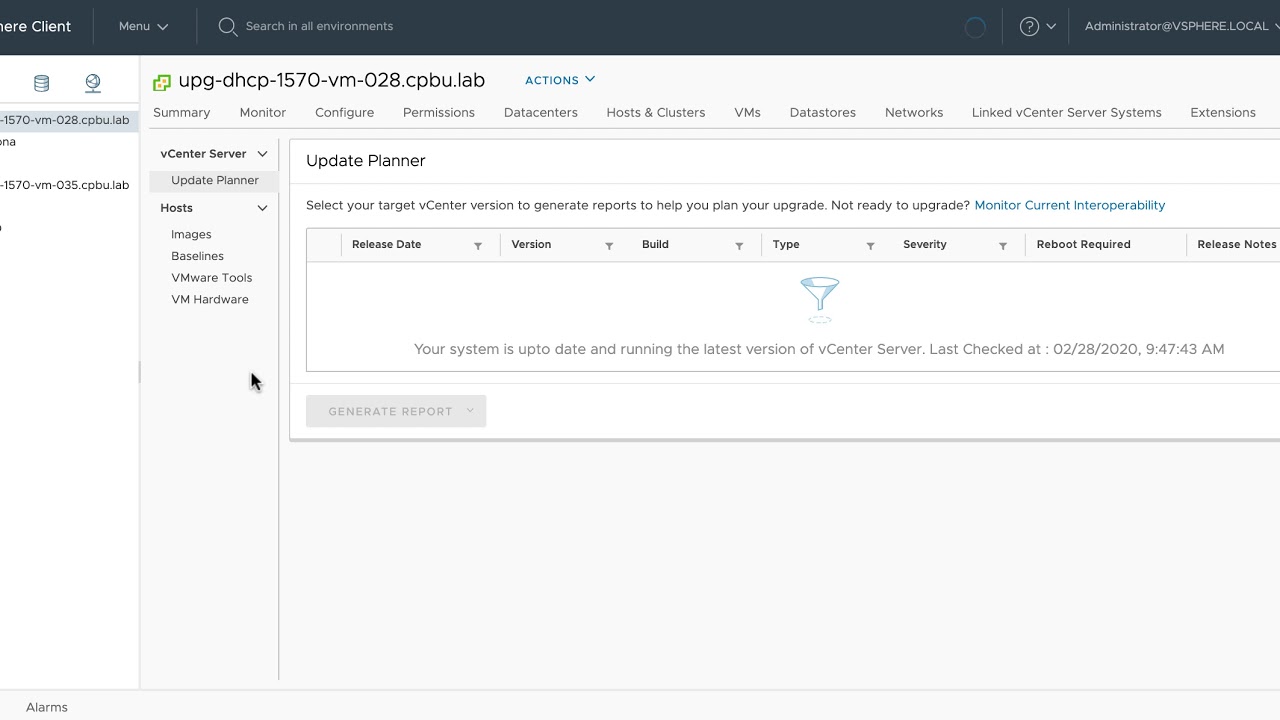Viewport: 1280px width, 720px height.
Task: Open the Extensions tab
Action: click(x=1223, y=112)
